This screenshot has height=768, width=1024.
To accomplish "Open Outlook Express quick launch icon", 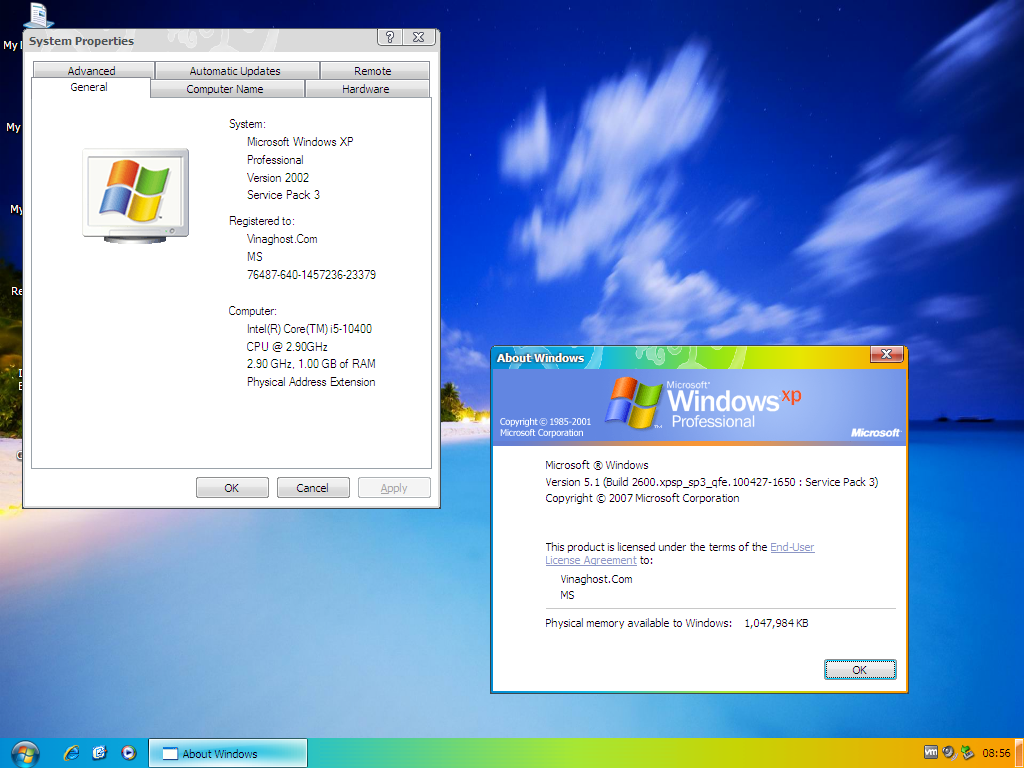I will point(99,753).
